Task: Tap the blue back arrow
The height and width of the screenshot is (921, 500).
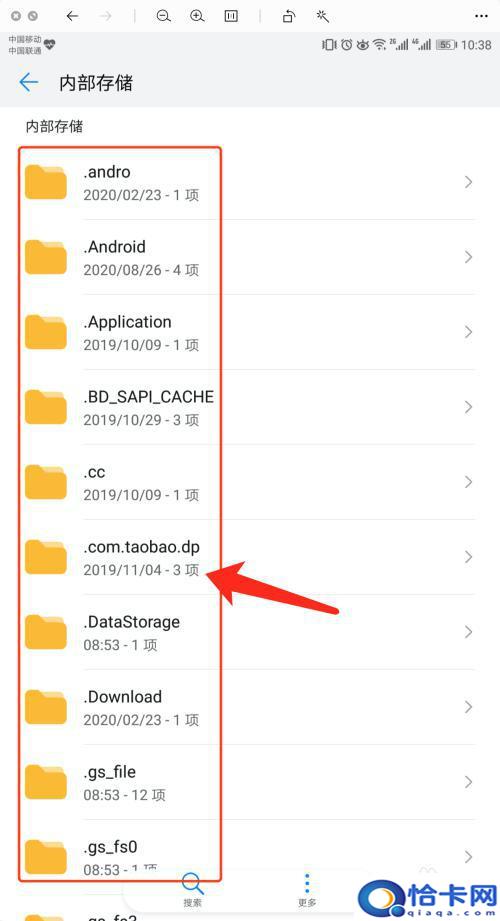Action: tap(28, 82)
